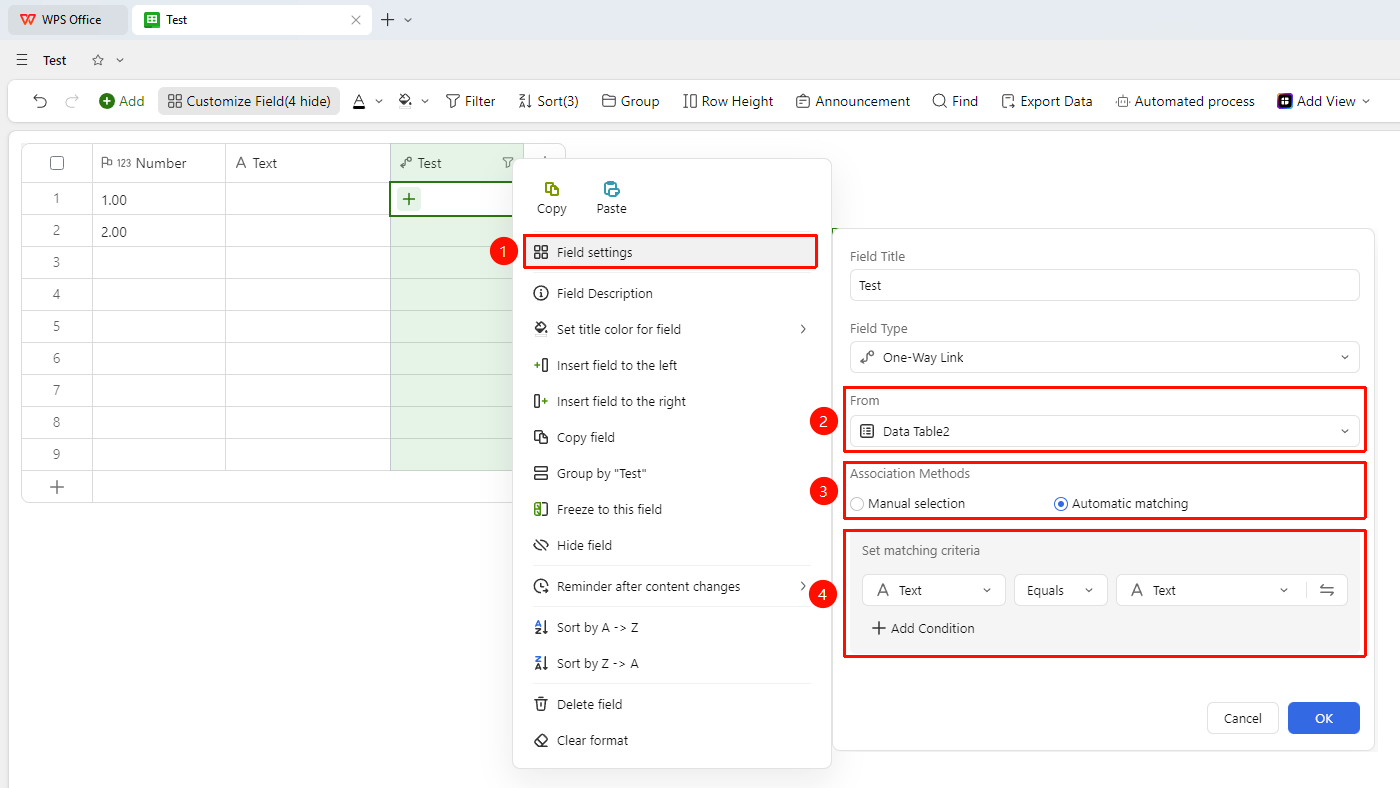
Task: Click the undo arrow icon
Action: click(x=40, y=101)
